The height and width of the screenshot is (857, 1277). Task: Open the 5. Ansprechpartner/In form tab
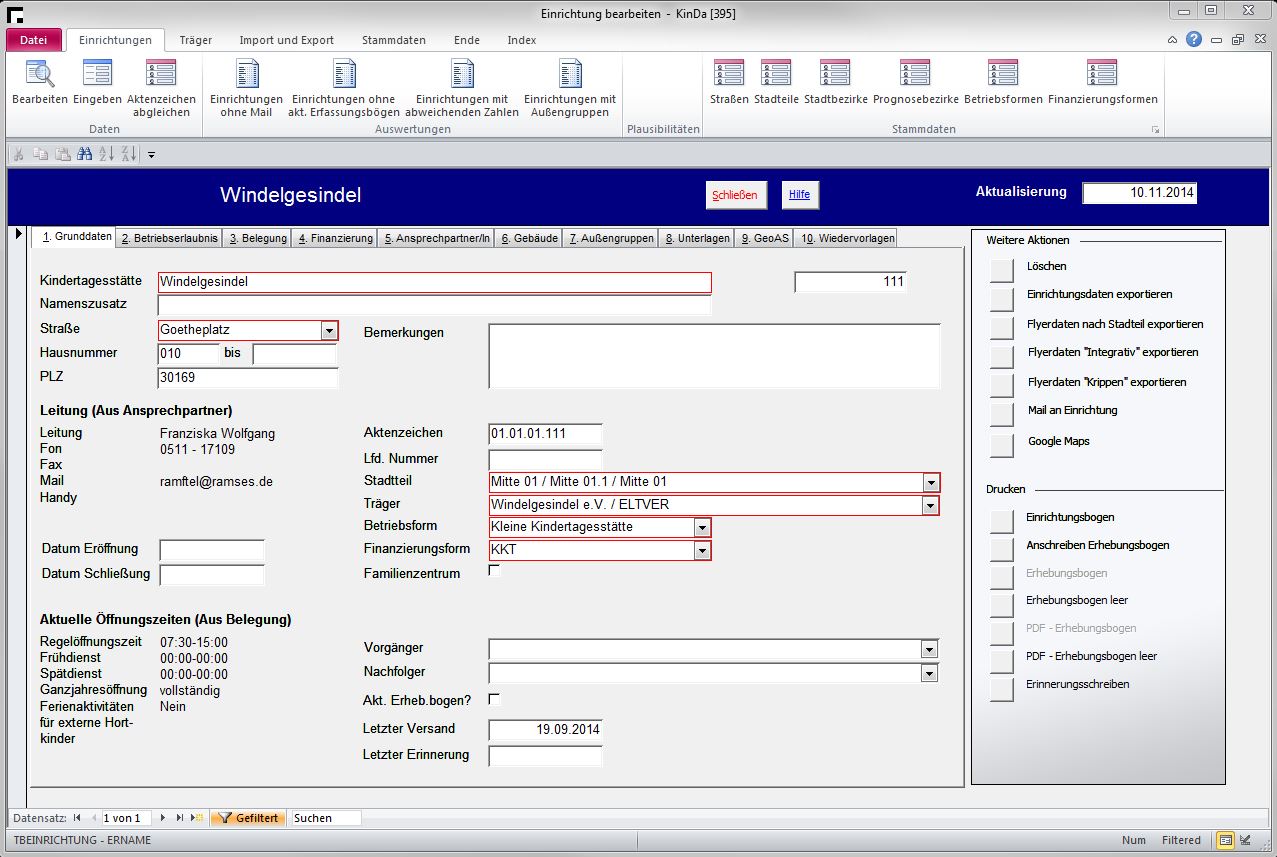[x=437, y=238]
